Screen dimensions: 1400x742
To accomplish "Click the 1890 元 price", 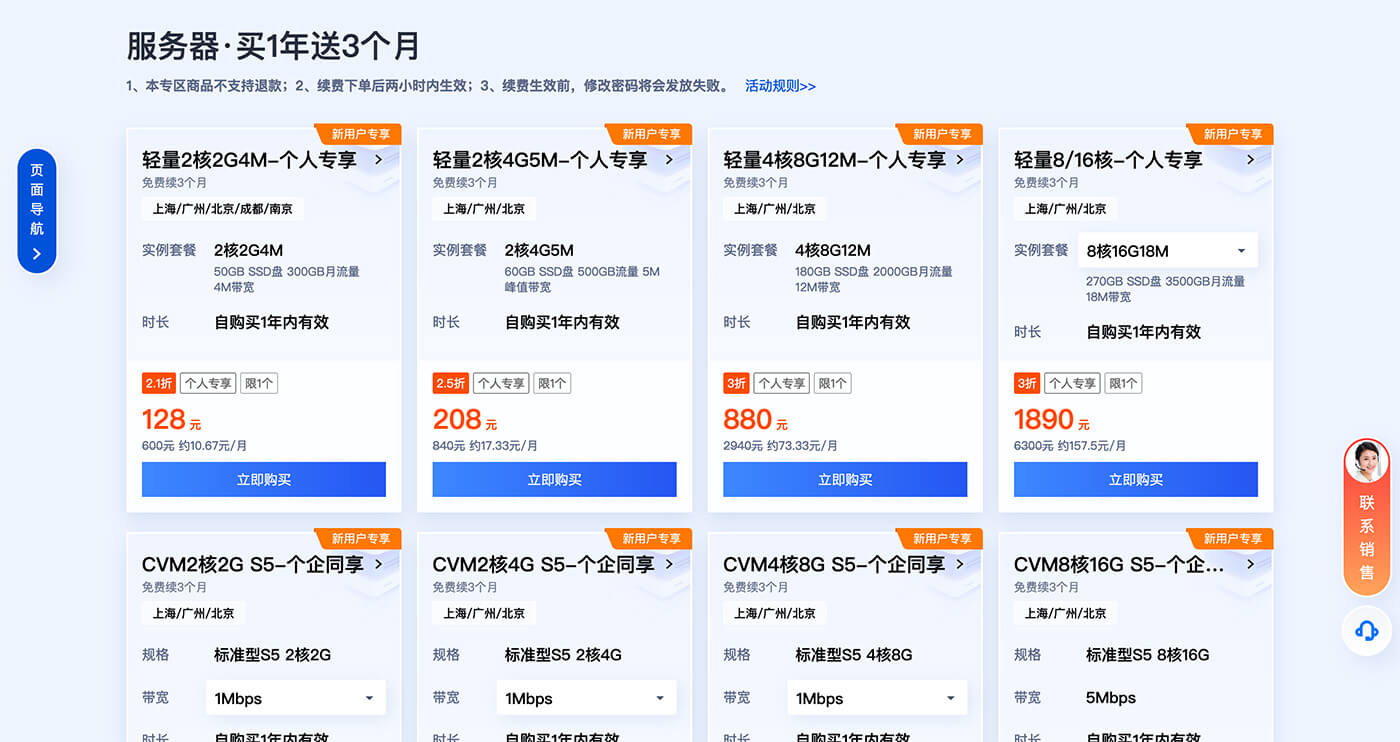I will pyautogui.click(x=1052, y=420).
